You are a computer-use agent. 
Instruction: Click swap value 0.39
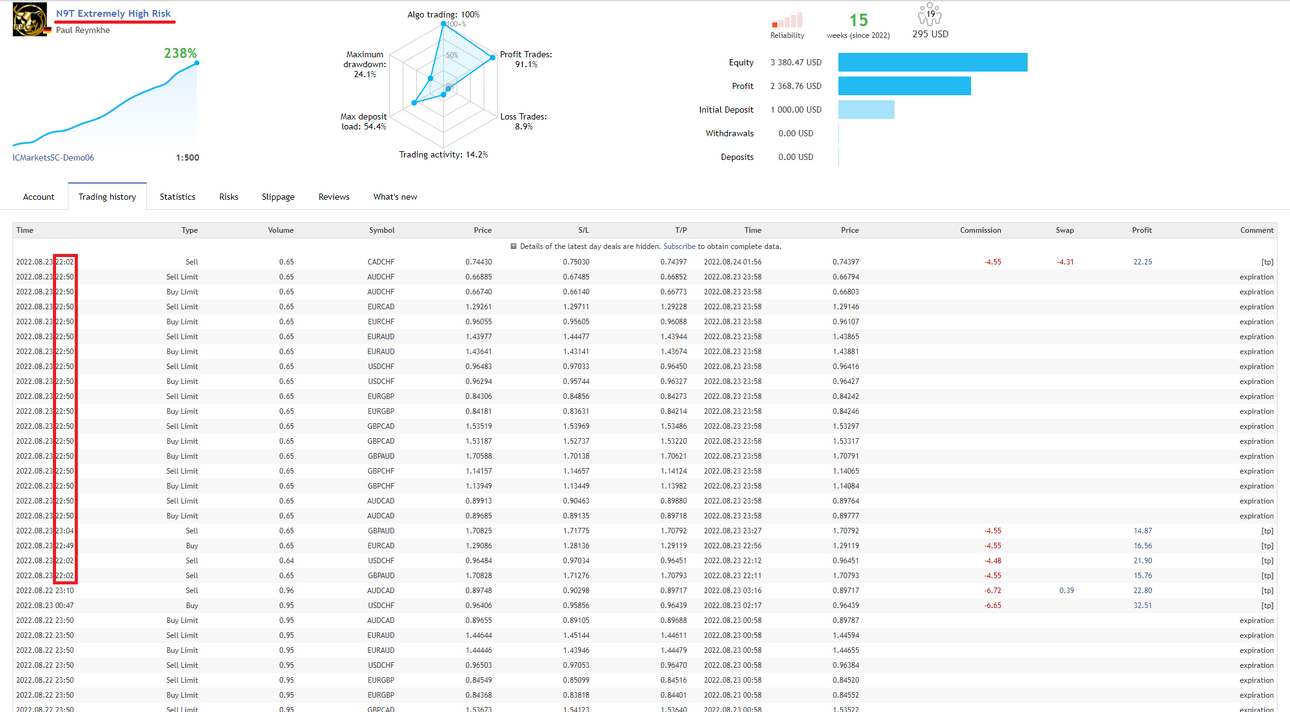pyautogui.click(x=1066, y=591)
